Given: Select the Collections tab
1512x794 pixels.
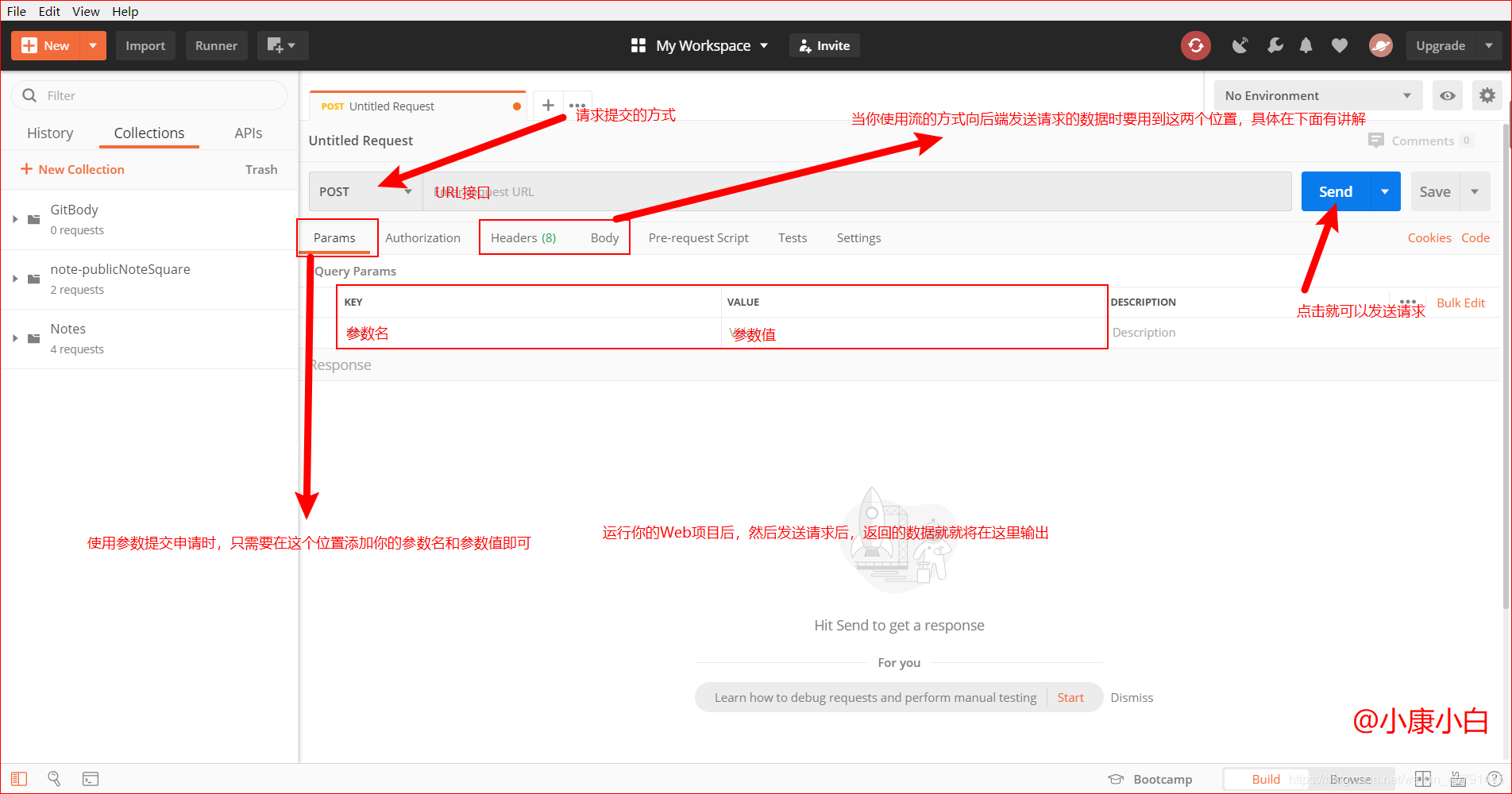Looking at the screenshot, I should (149, 133).
